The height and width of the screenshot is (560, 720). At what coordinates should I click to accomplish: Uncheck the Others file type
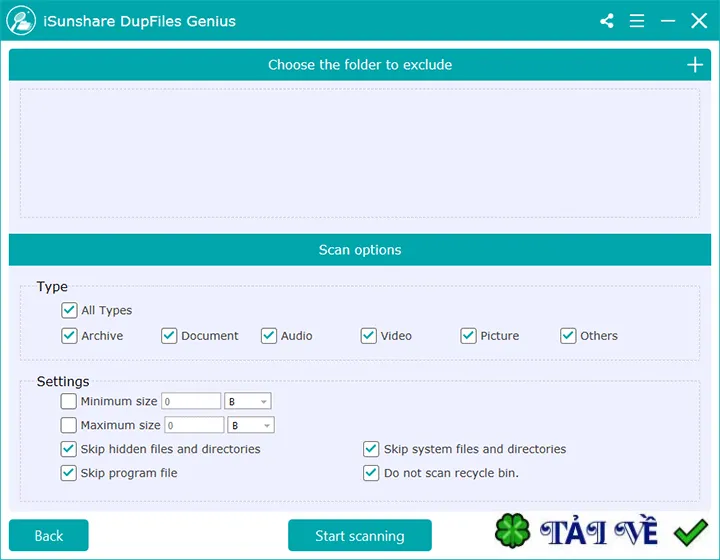(568, 336)
